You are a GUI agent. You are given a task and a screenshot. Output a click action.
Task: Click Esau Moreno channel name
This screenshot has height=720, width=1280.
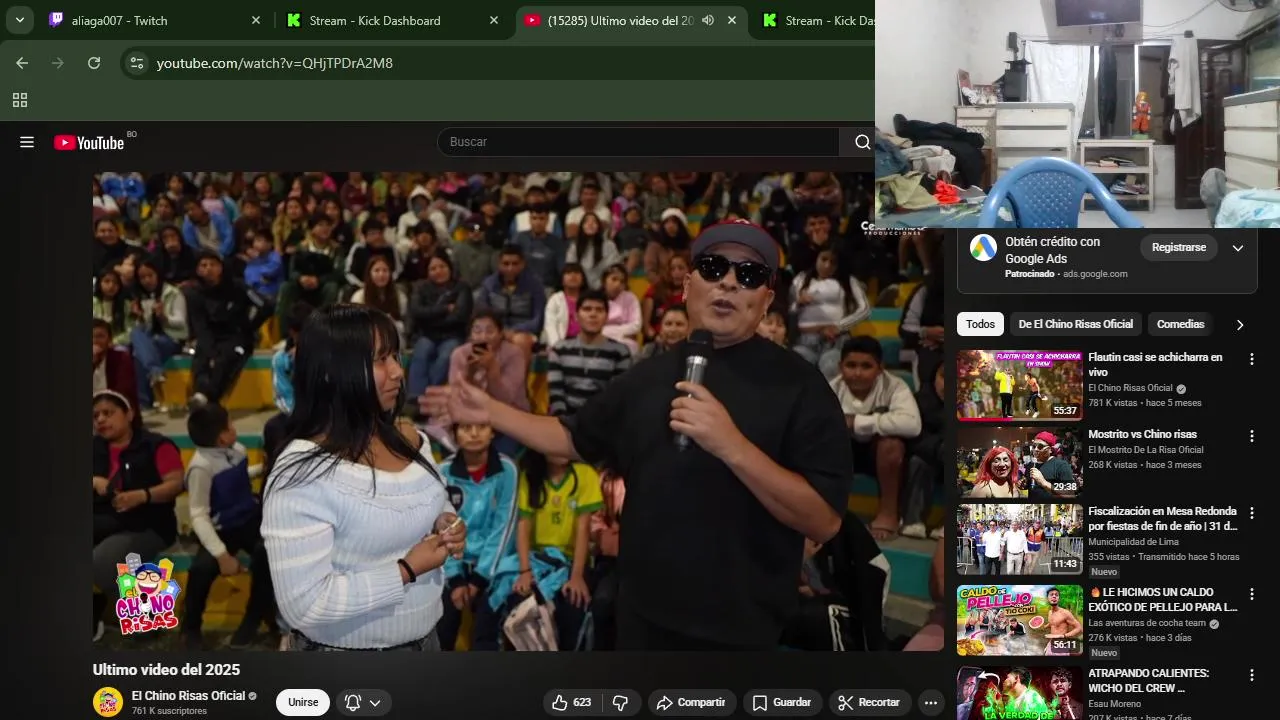point(1115,704)
